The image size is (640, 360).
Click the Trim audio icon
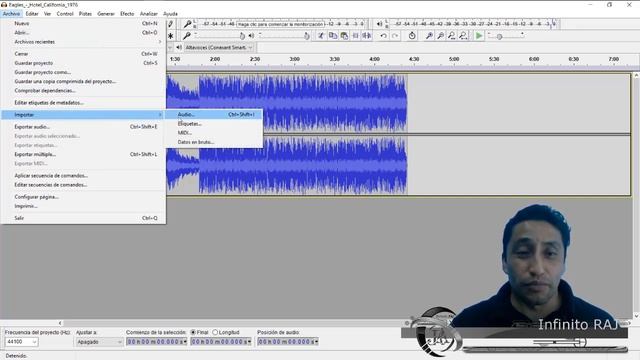356,36
